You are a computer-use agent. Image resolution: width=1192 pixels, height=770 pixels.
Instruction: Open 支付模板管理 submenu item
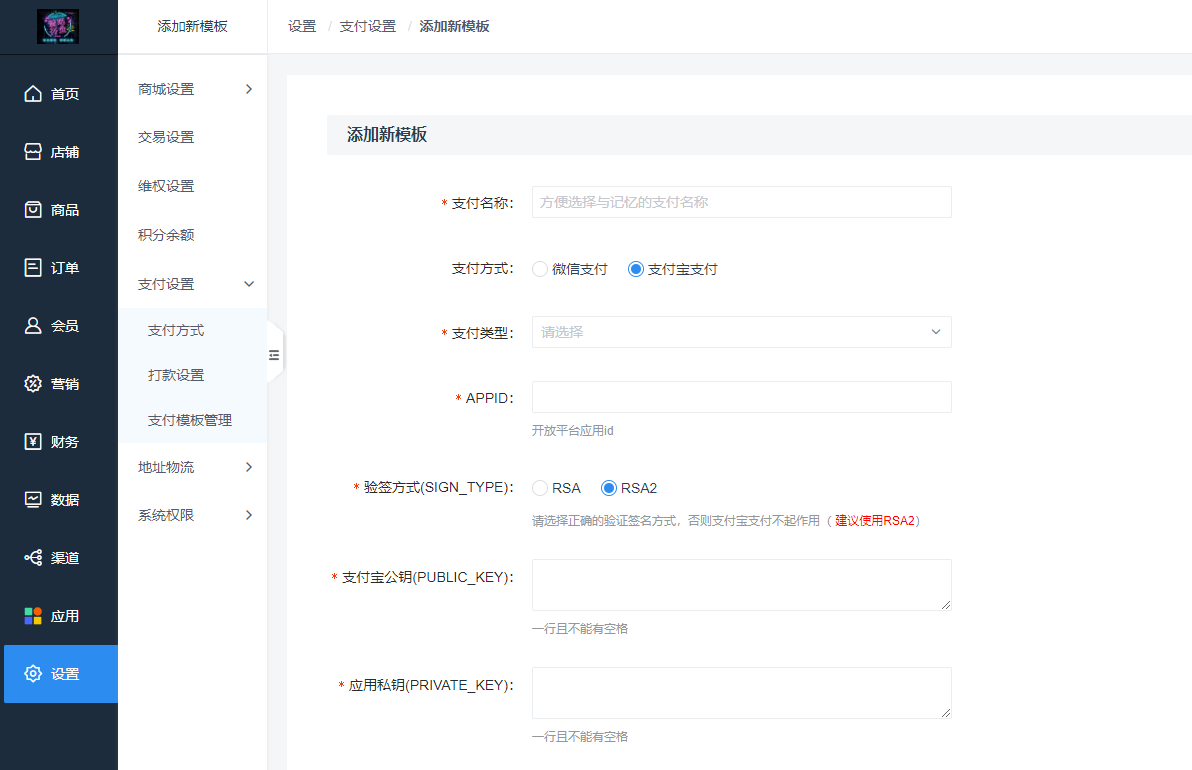(x=189, y=420)
